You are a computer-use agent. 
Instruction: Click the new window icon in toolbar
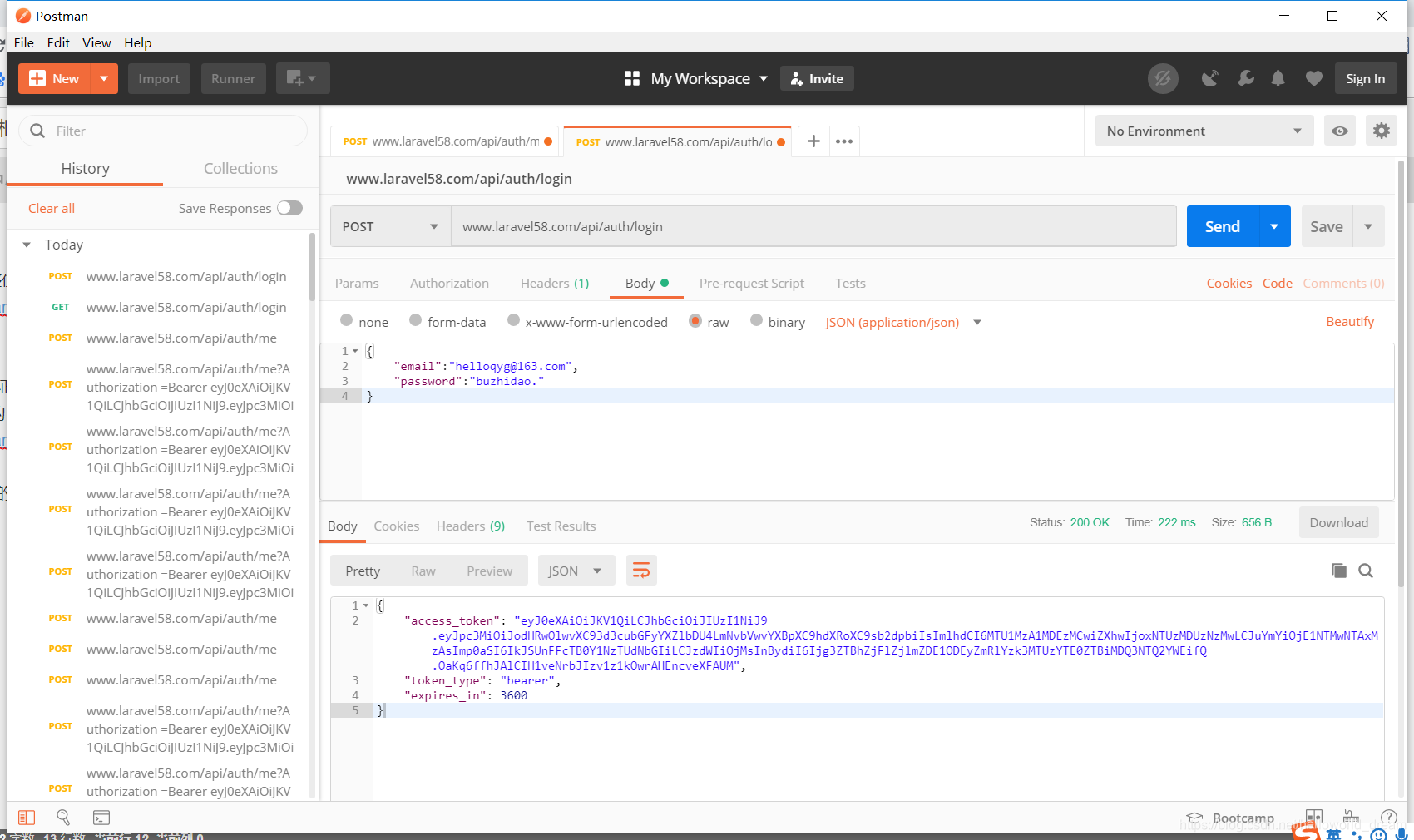(303, 78)
